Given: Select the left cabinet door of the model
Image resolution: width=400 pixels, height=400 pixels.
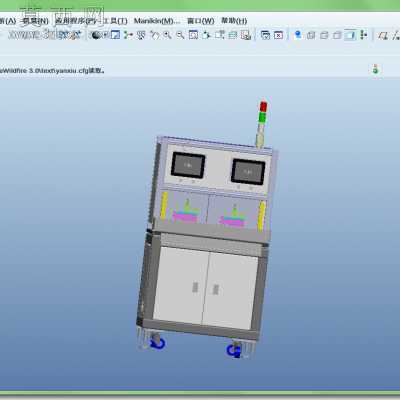Looking at the screenshot, I should click(181, 285).
